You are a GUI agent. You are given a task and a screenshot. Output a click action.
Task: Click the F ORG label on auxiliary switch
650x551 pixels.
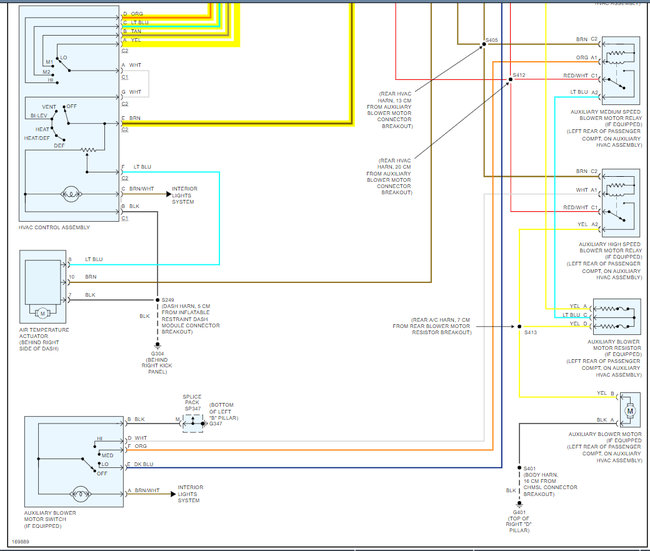(137, 446)
